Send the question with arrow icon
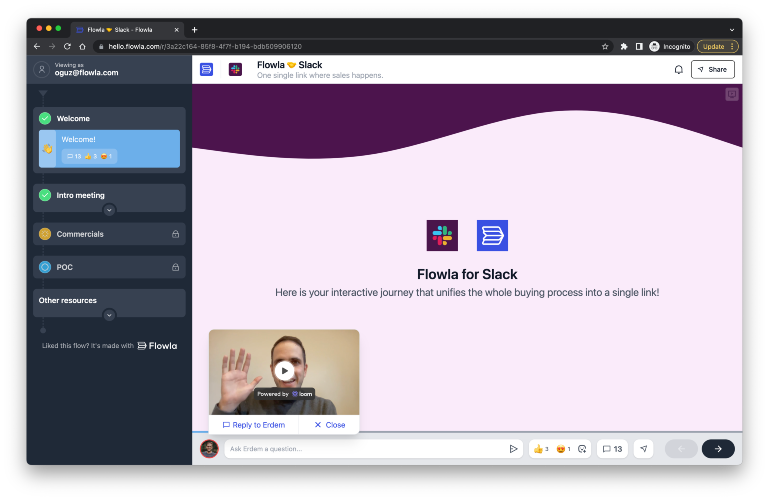This screenshot has width=769, height=500. click(x=513, y=449)
